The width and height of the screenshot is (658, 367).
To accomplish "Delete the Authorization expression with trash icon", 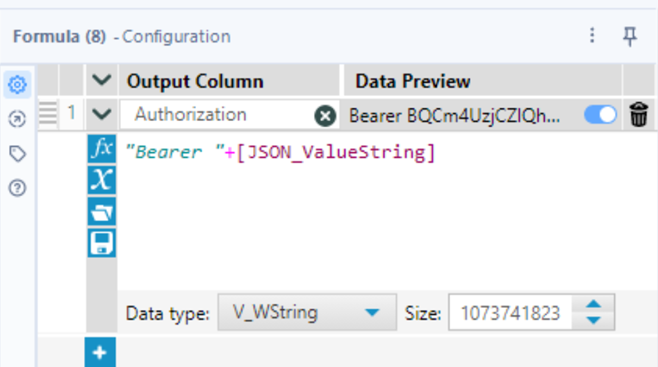I will click(x=638, y=114).
